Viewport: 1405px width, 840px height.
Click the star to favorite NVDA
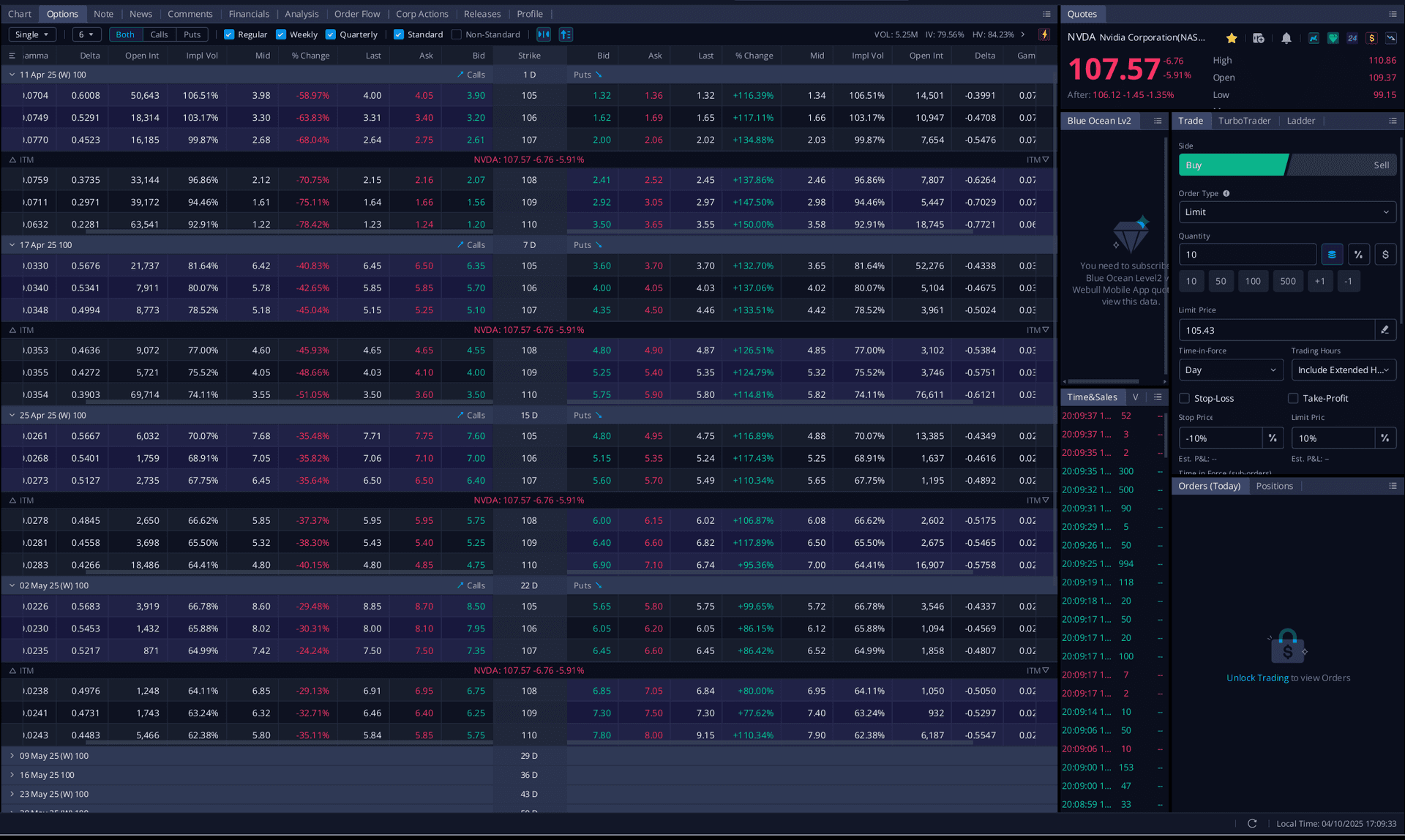1232,37
